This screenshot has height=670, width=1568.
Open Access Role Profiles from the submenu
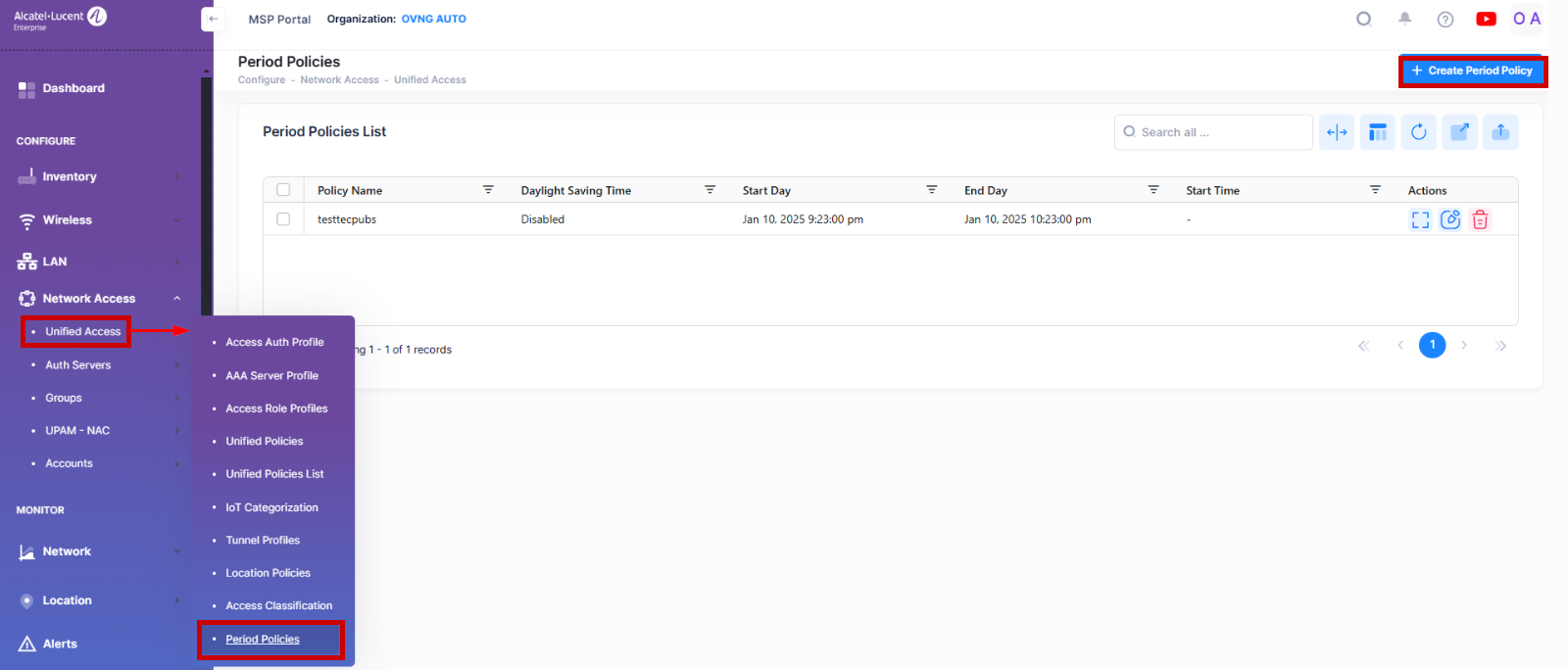[276, 408]
